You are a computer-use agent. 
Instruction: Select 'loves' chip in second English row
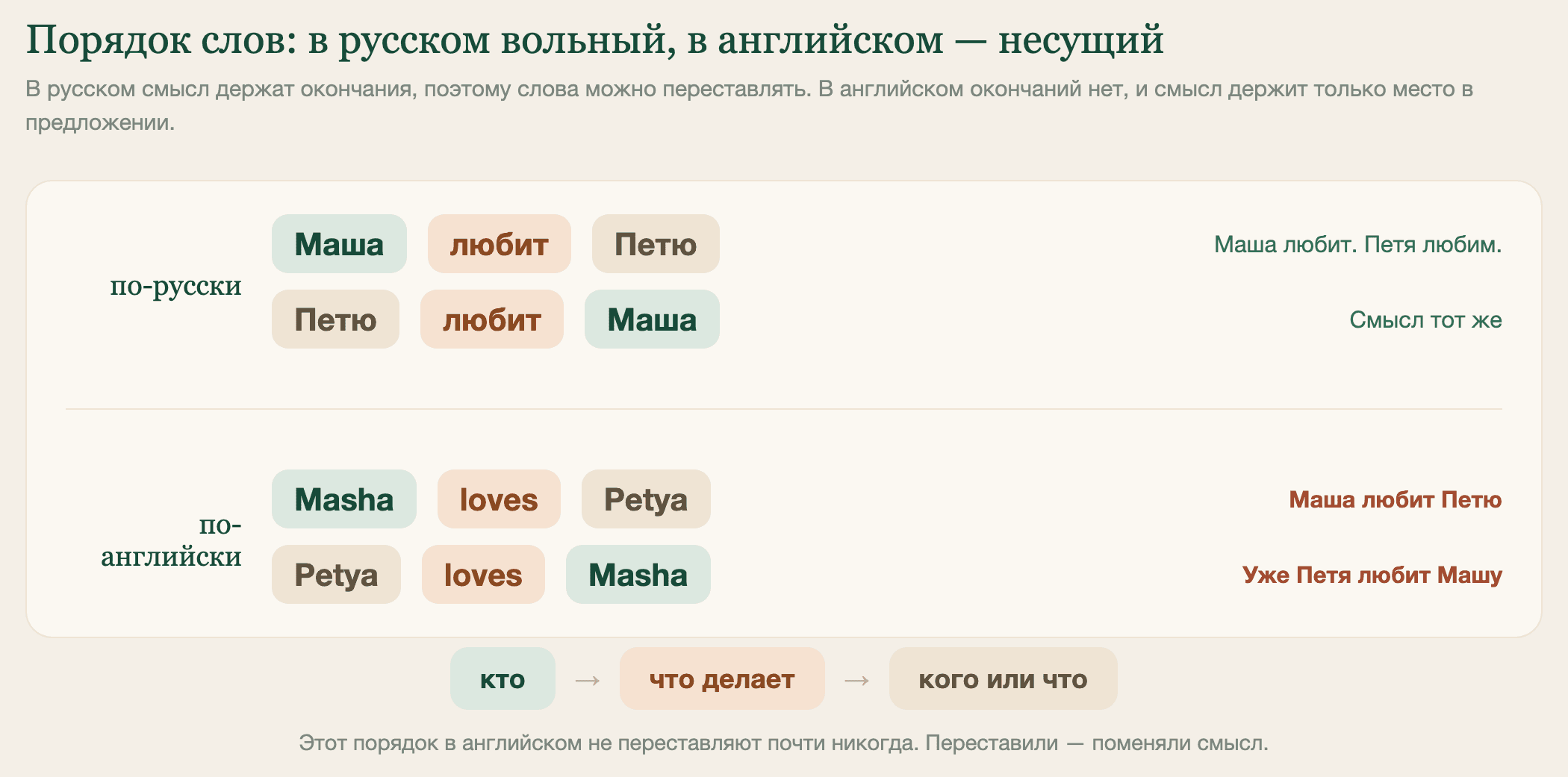(x=483, y=575)
